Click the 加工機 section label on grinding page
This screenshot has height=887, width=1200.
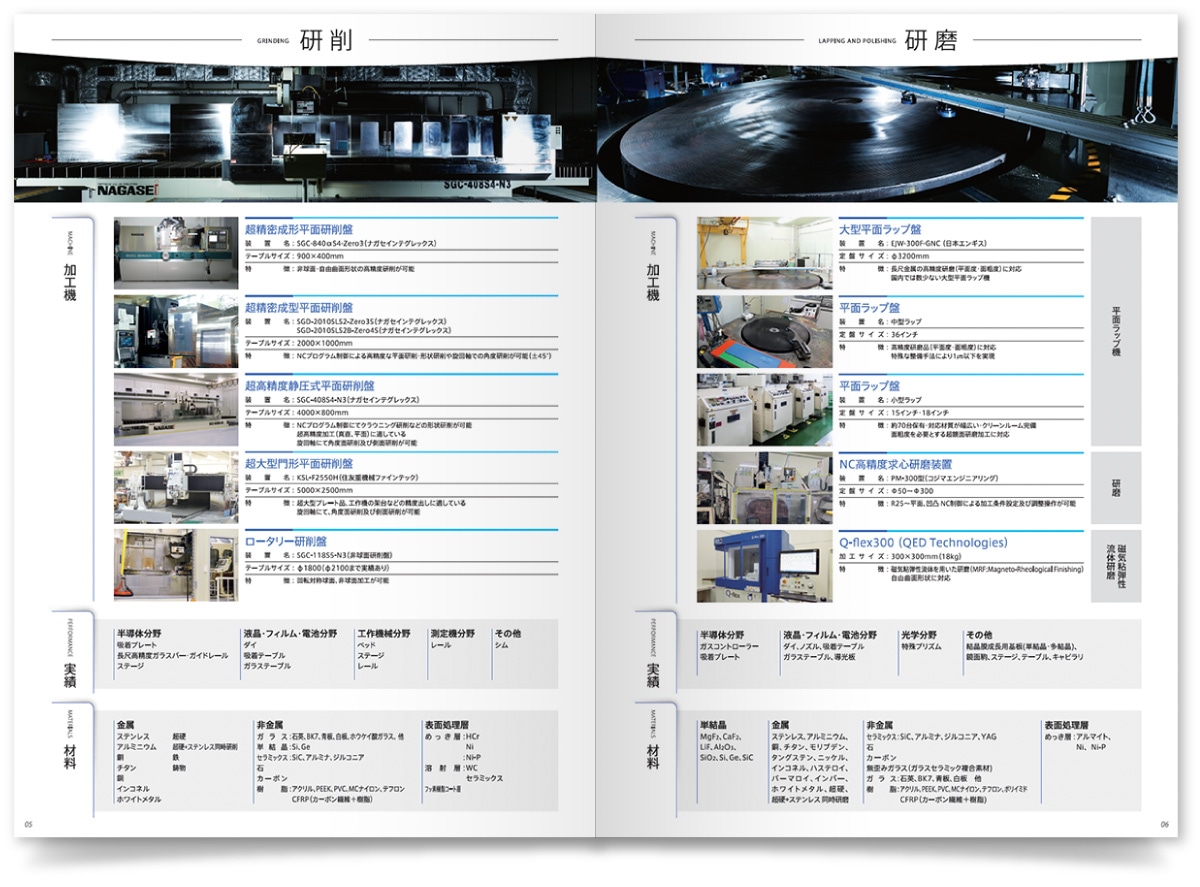tap(69, 283)
